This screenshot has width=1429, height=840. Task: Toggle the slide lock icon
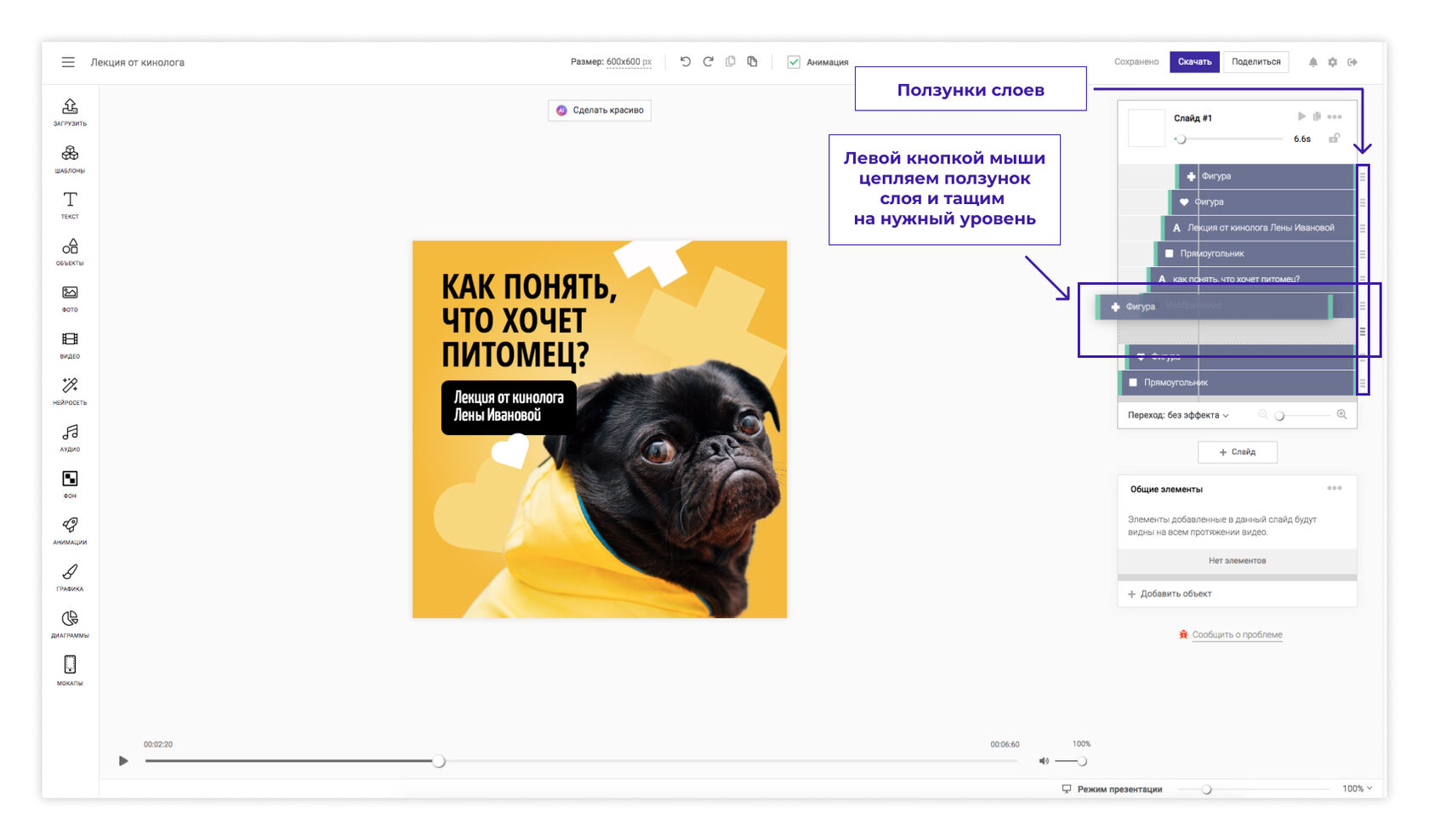1335,138
